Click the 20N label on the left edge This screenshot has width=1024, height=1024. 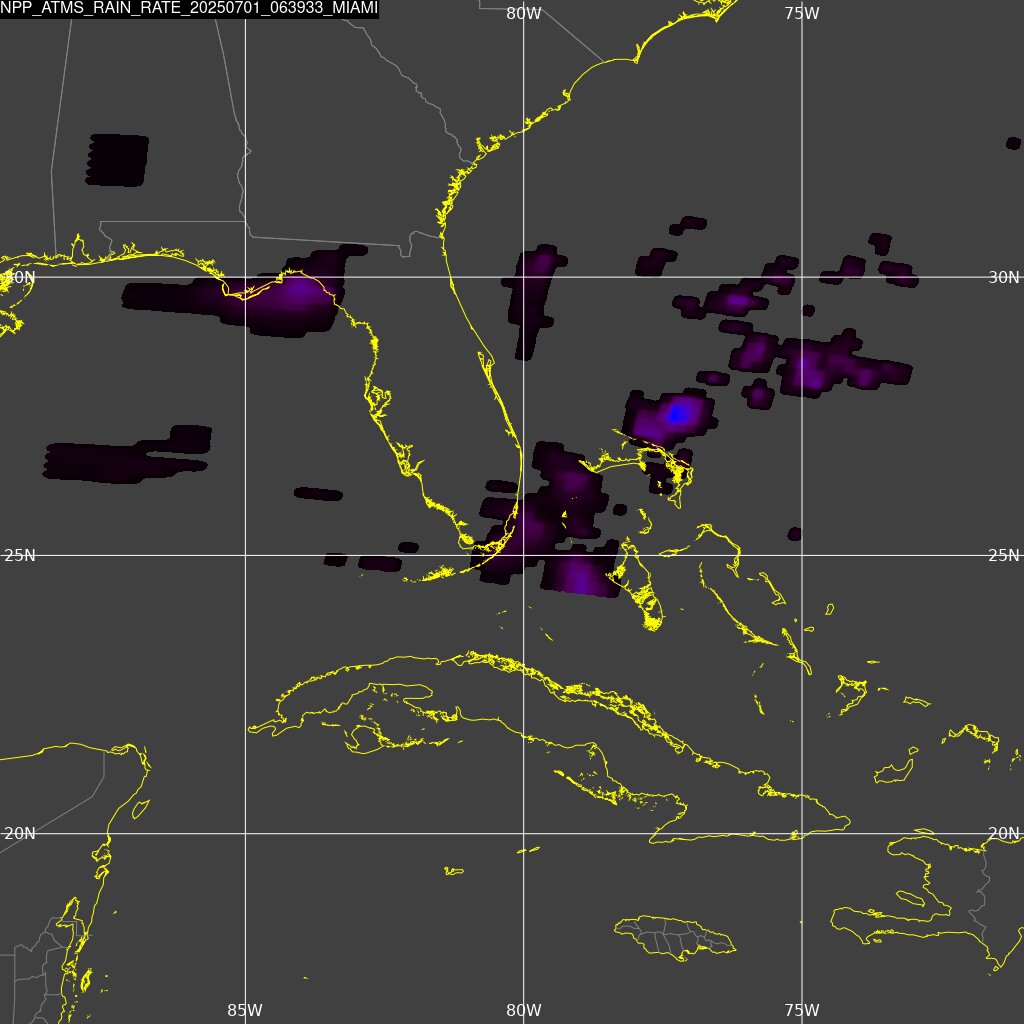tap(20, 834)
